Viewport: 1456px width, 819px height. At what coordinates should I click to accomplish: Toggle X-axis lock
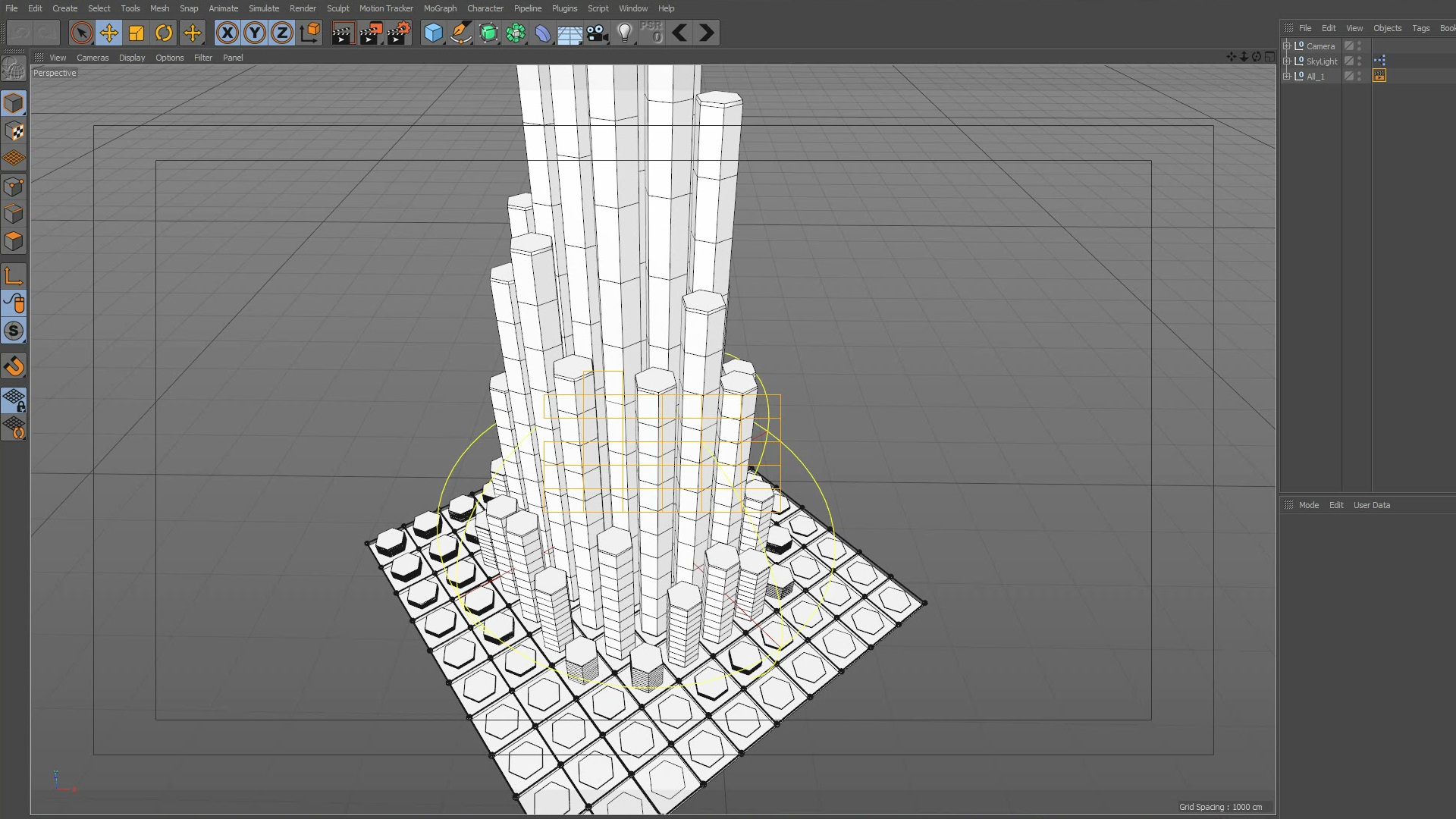coord(227,33)
